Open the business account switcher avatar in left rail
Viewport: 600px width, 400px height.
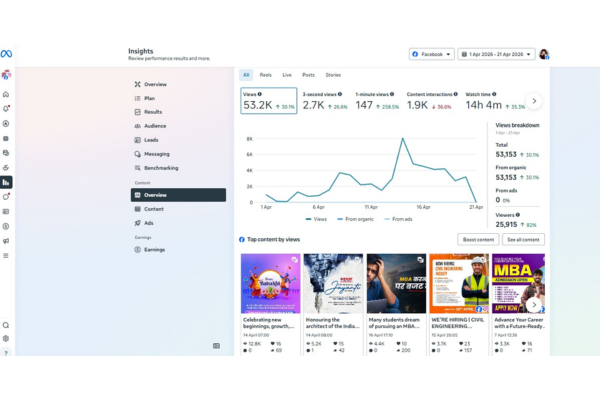click(x=6, y=75)
